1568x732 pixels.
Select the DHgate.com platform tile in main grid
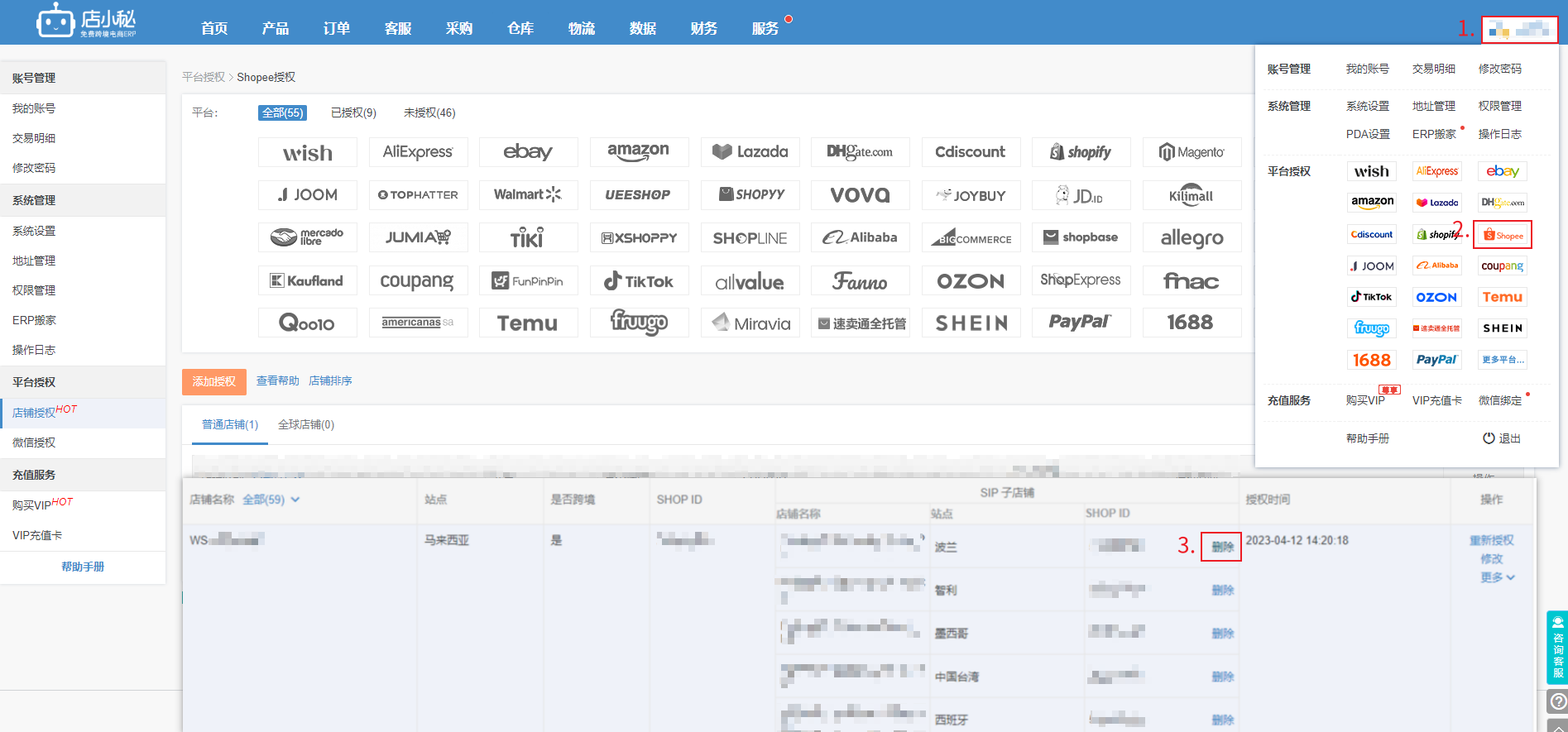coord(861,152)
